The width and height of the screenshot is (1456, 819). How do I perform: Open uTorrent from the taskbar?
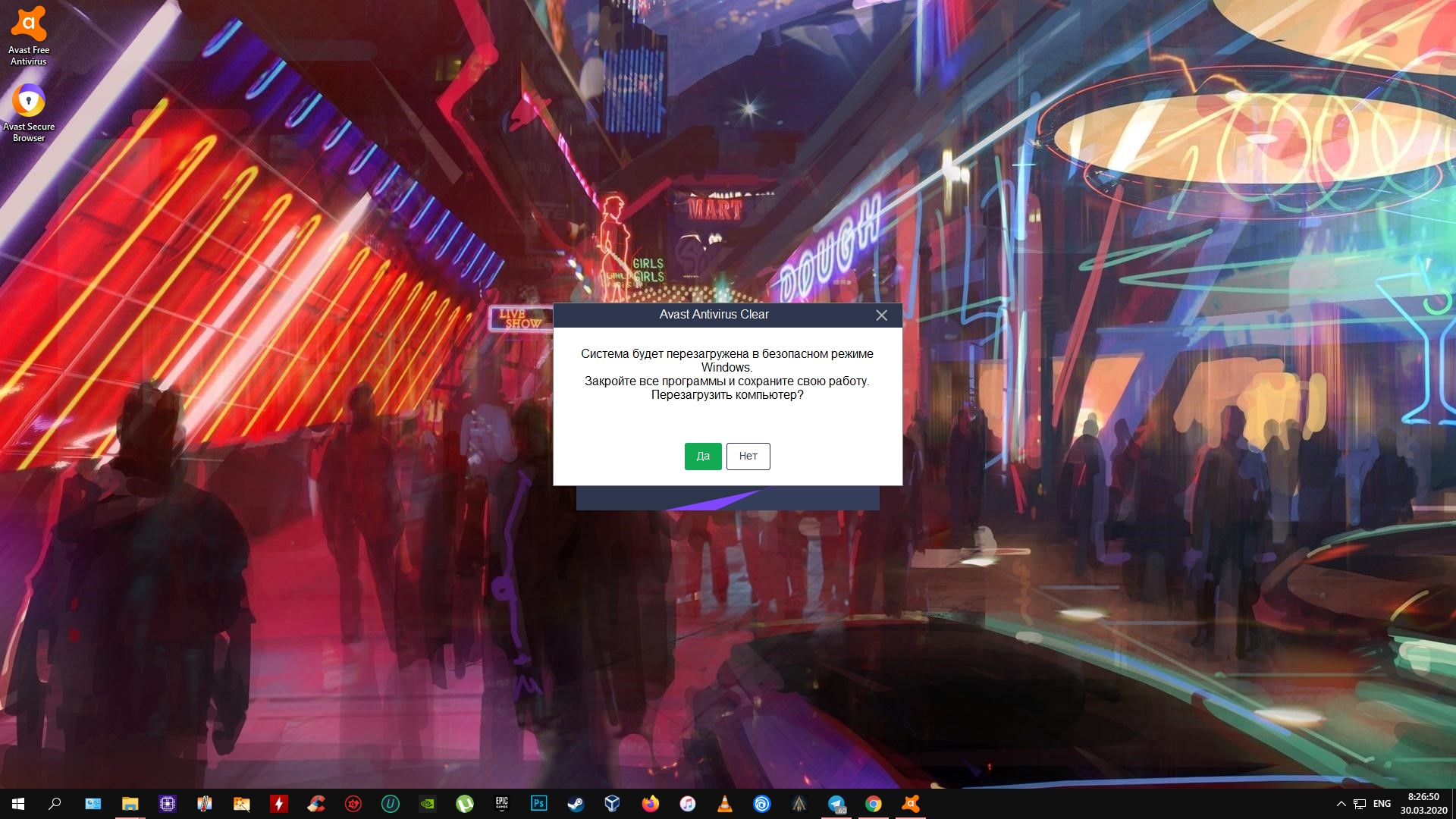465,804
